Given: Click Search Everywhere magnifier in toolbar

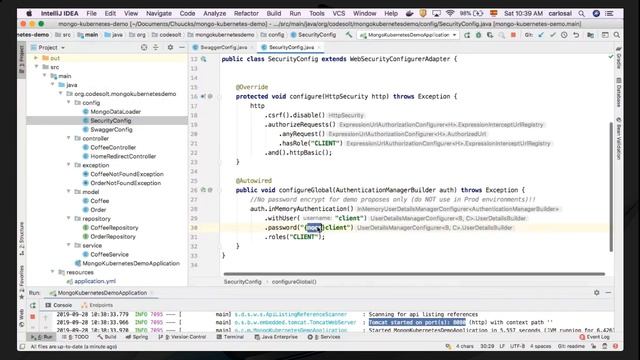Looking at the screenshot, I should click(617, 35).
